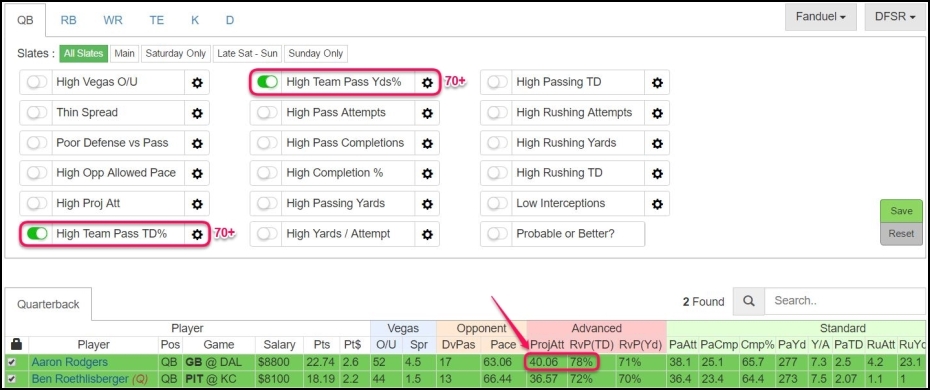The image size is (930, 390).
Task: Open gear for High Passing TD
Action: pyautogui.click(x=657, y=82)
